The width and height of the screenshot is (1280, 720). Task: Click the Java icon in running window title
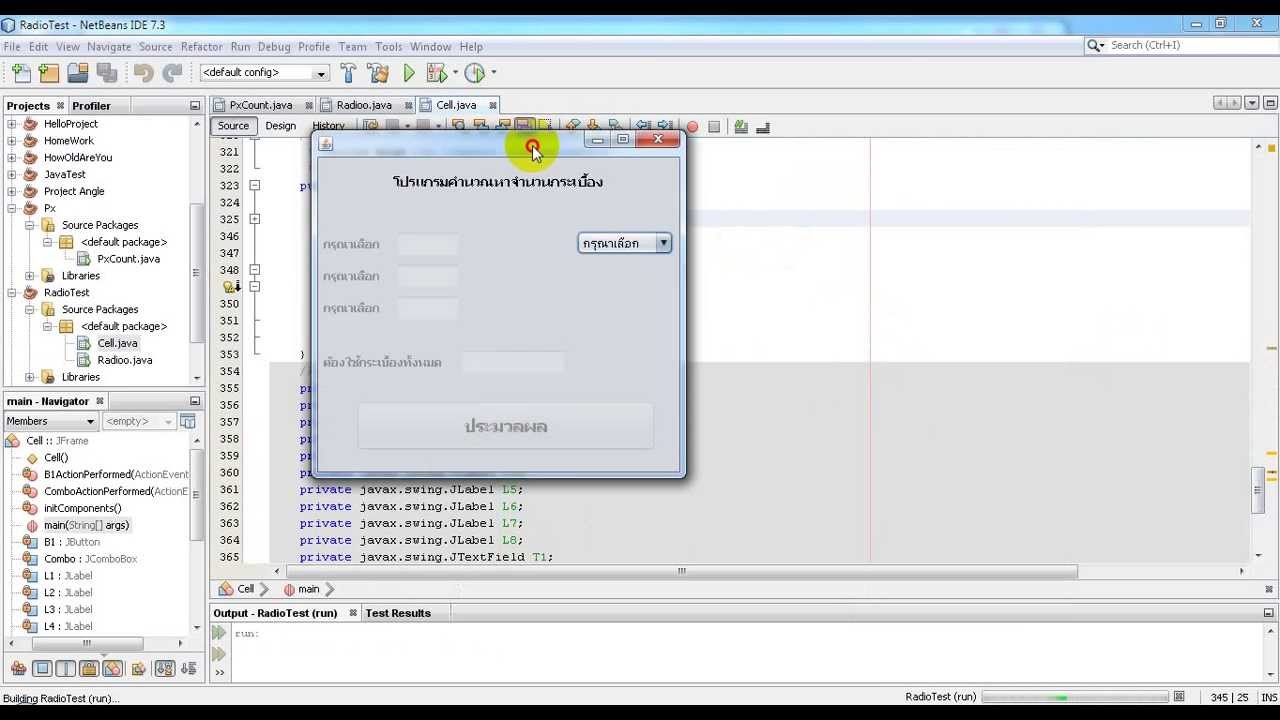[x=325, y=143]
